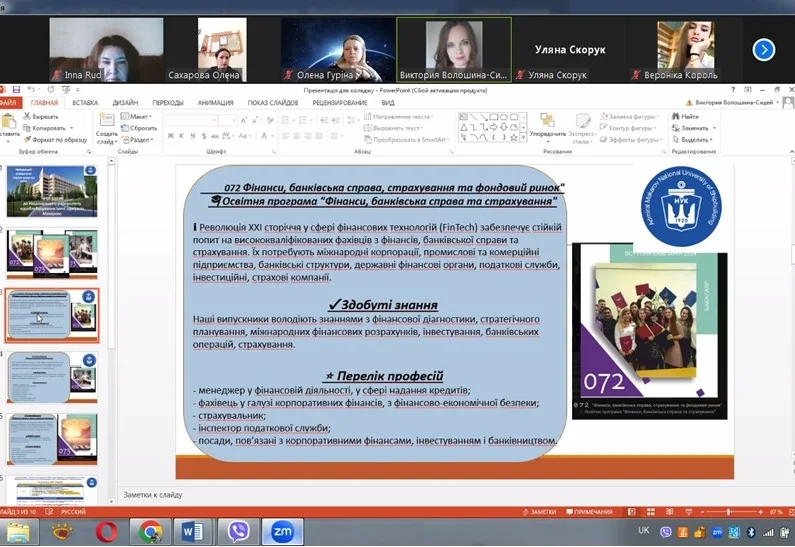Toggle bold (Ж) text formatting
This screenshot has width=795, height=547.
(169, 139)
